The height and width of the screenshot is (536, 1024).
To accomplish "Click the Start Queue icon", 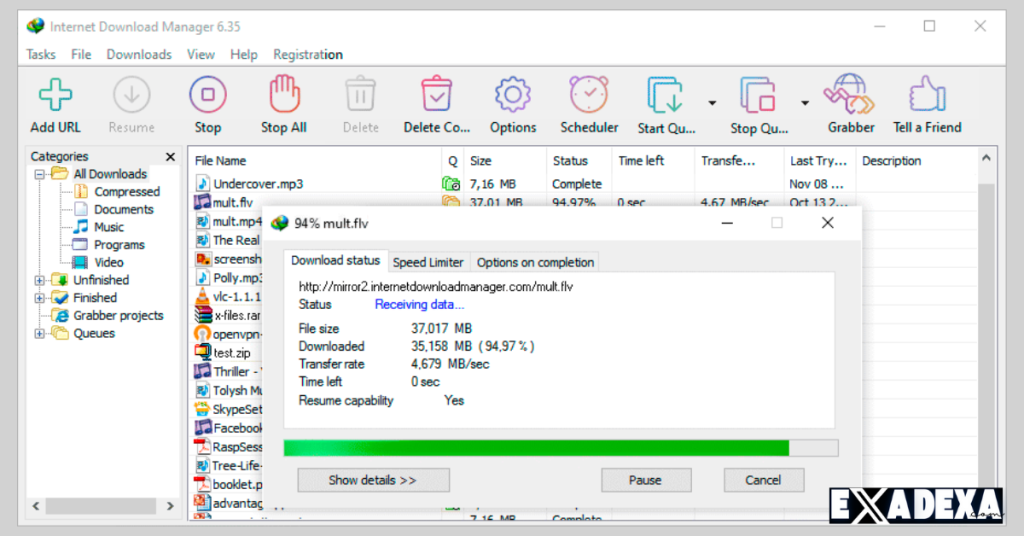I will click(665, 95).
